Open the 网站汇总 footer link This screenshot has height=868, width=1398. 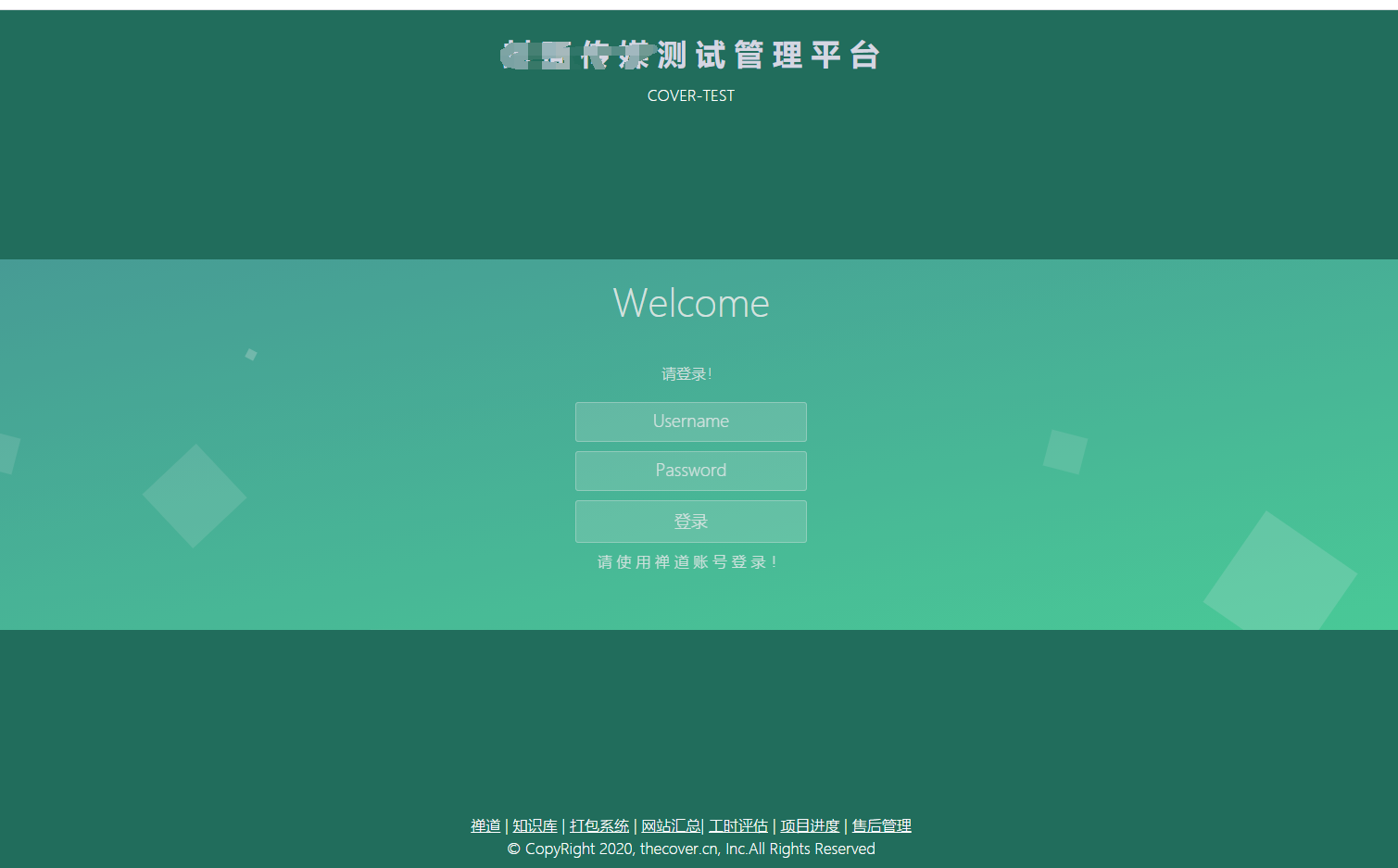(x=671, y=825)
